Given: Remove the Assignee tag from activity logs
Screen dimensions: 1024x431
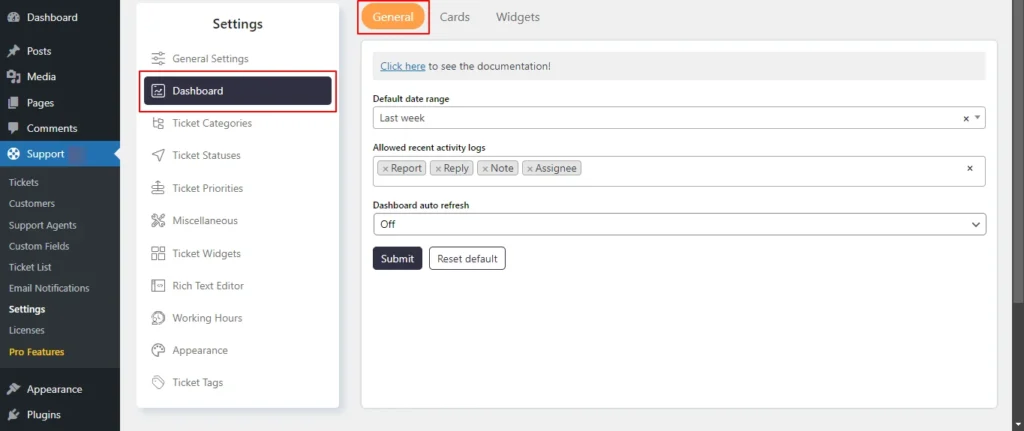Looking at the screenshot, I should [x=530, y=168].
